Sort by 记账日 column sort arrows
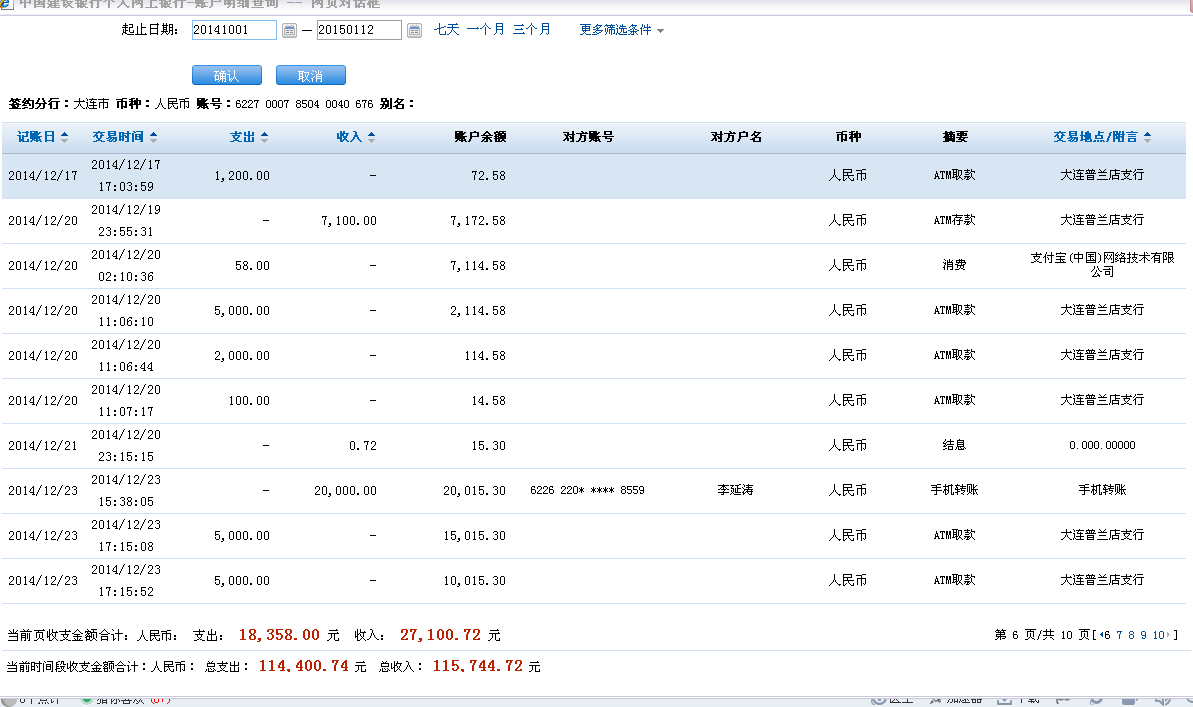The image size is (1193, 707). coord(65,137)
